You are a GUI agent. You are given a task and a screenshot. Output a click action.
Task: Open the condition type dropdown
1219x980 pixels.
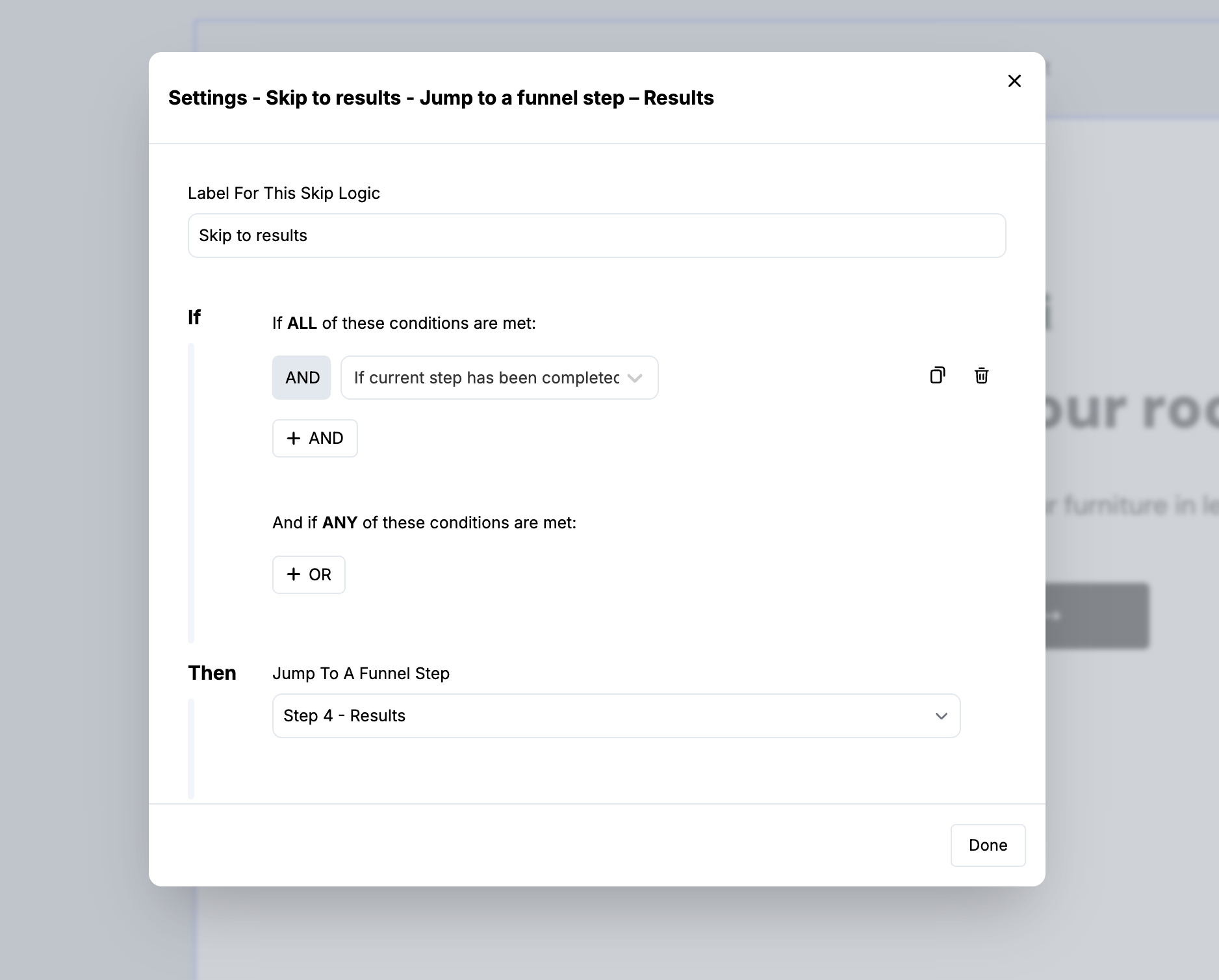click(x=499, y=378)
